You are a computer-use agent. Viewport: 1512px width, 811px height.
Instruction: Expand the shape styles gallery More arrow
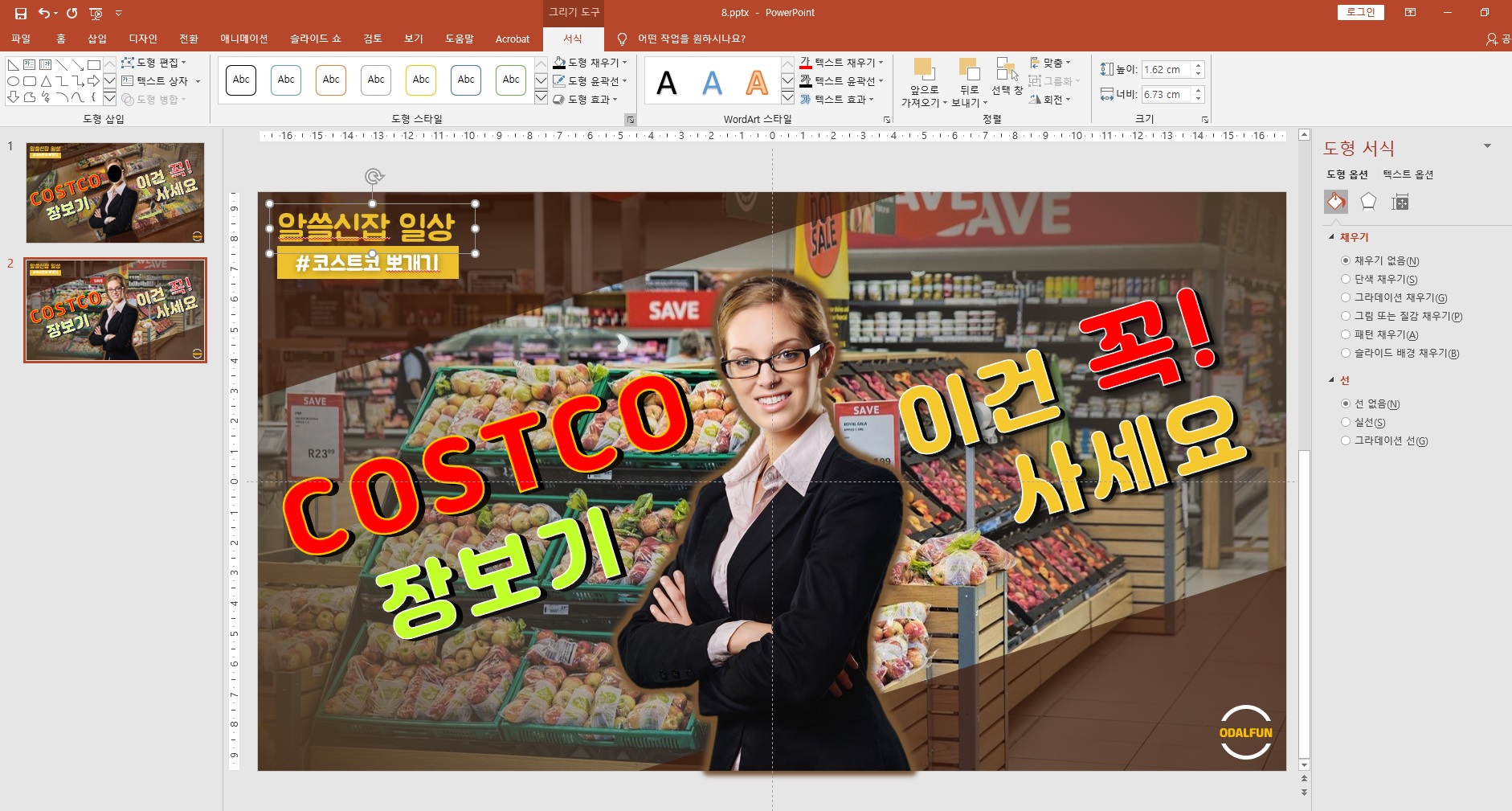pyautogui.click(x=541, y=98)
